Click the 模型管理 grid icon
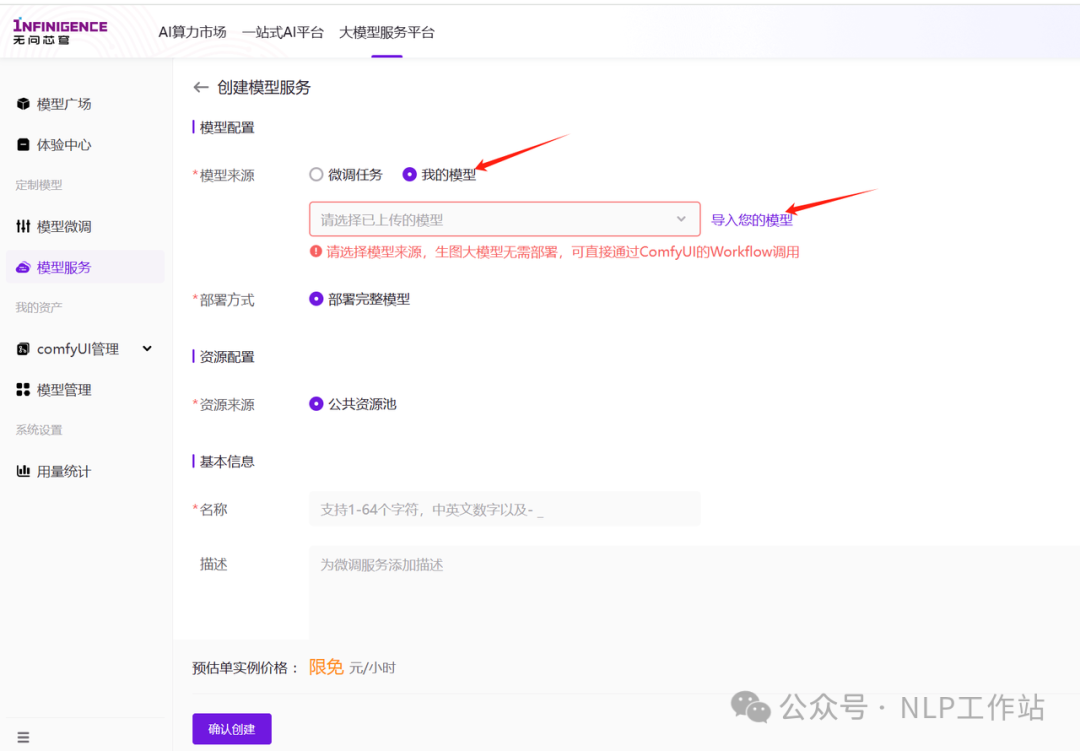This screenshot has height=751, width=1080. [23, 390]
